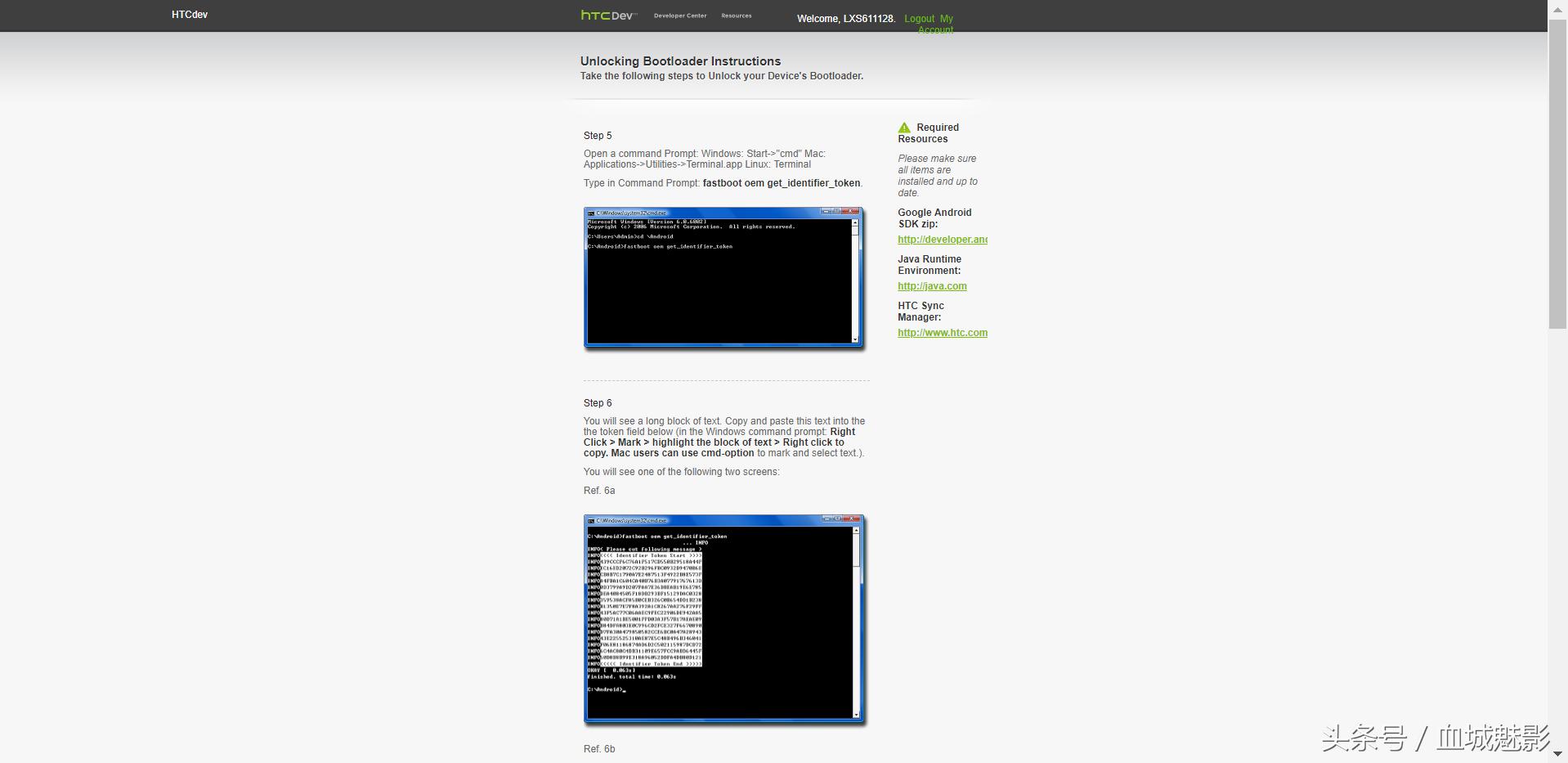Open the Resources menu item
The height and width of the screenshot is (763, 1568).
736,16
